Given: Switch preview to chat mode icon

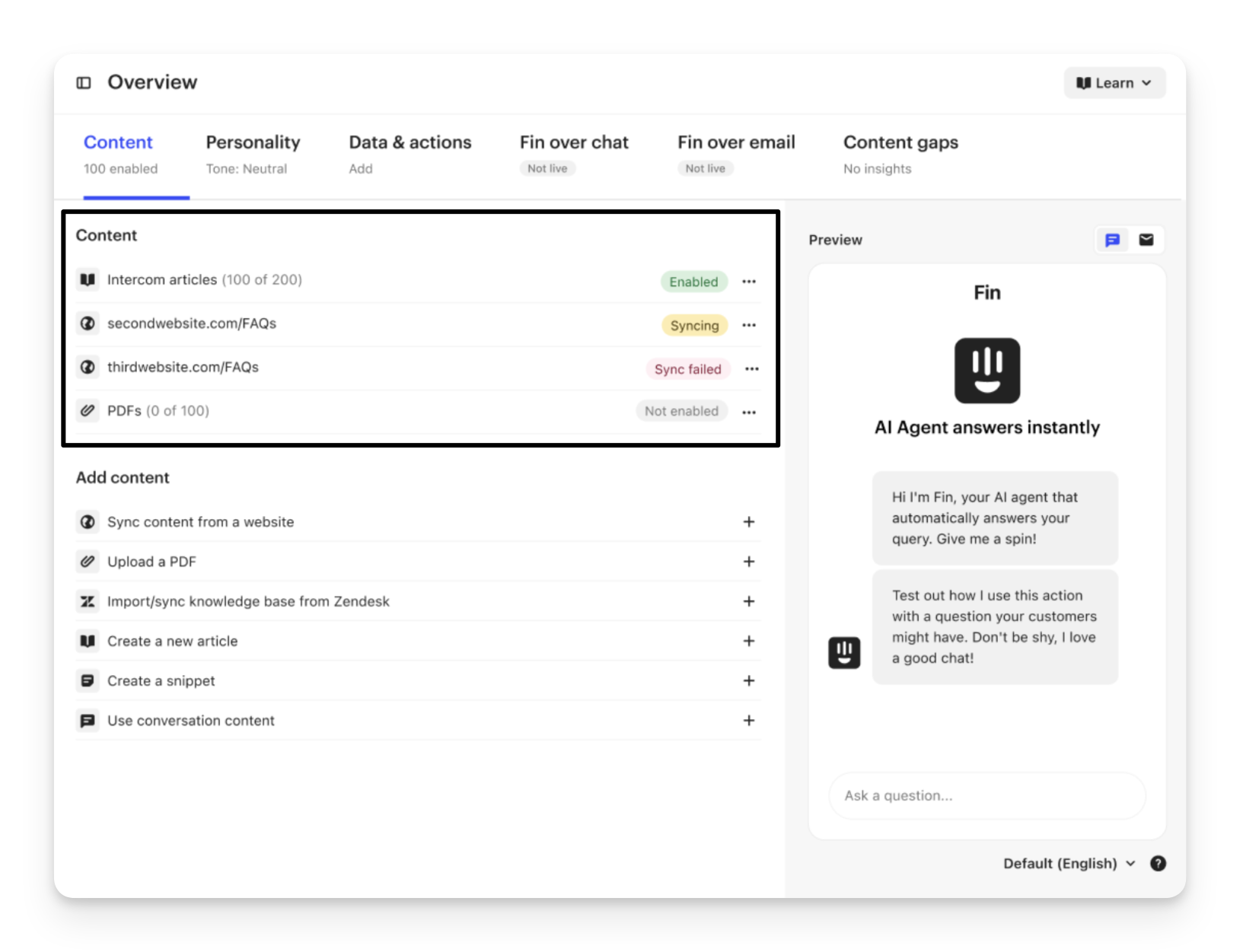Looking at the screenshot, I should (x=1112, y=240).
